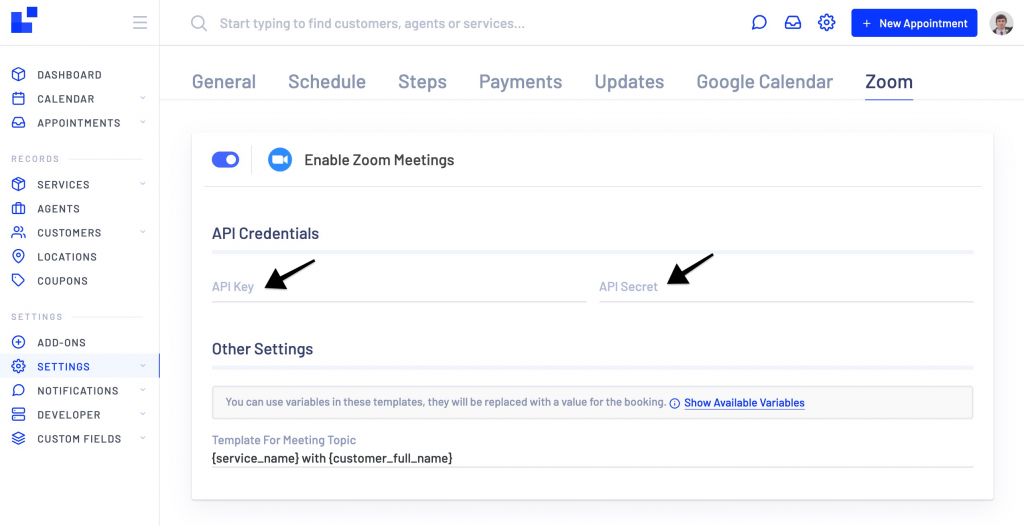Click the user avatar in top right
Viewport: 1024px width, 526px height.
pos(1001,24)
